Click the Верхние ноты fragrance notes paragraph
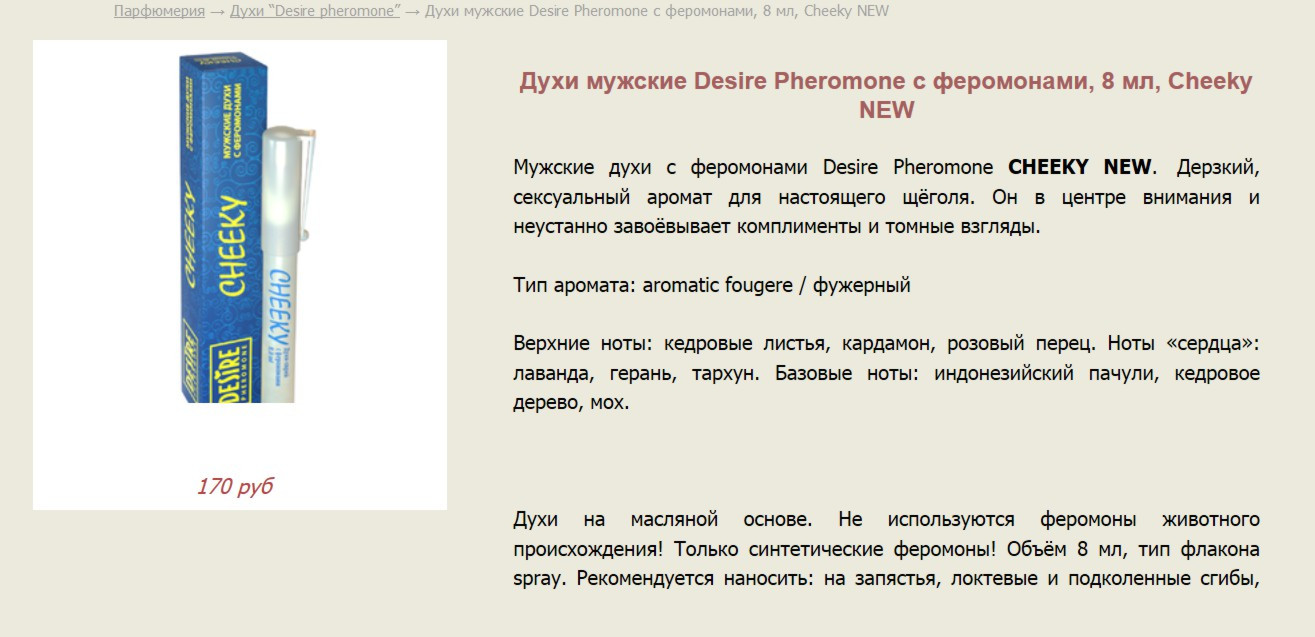 pos(886,374)
